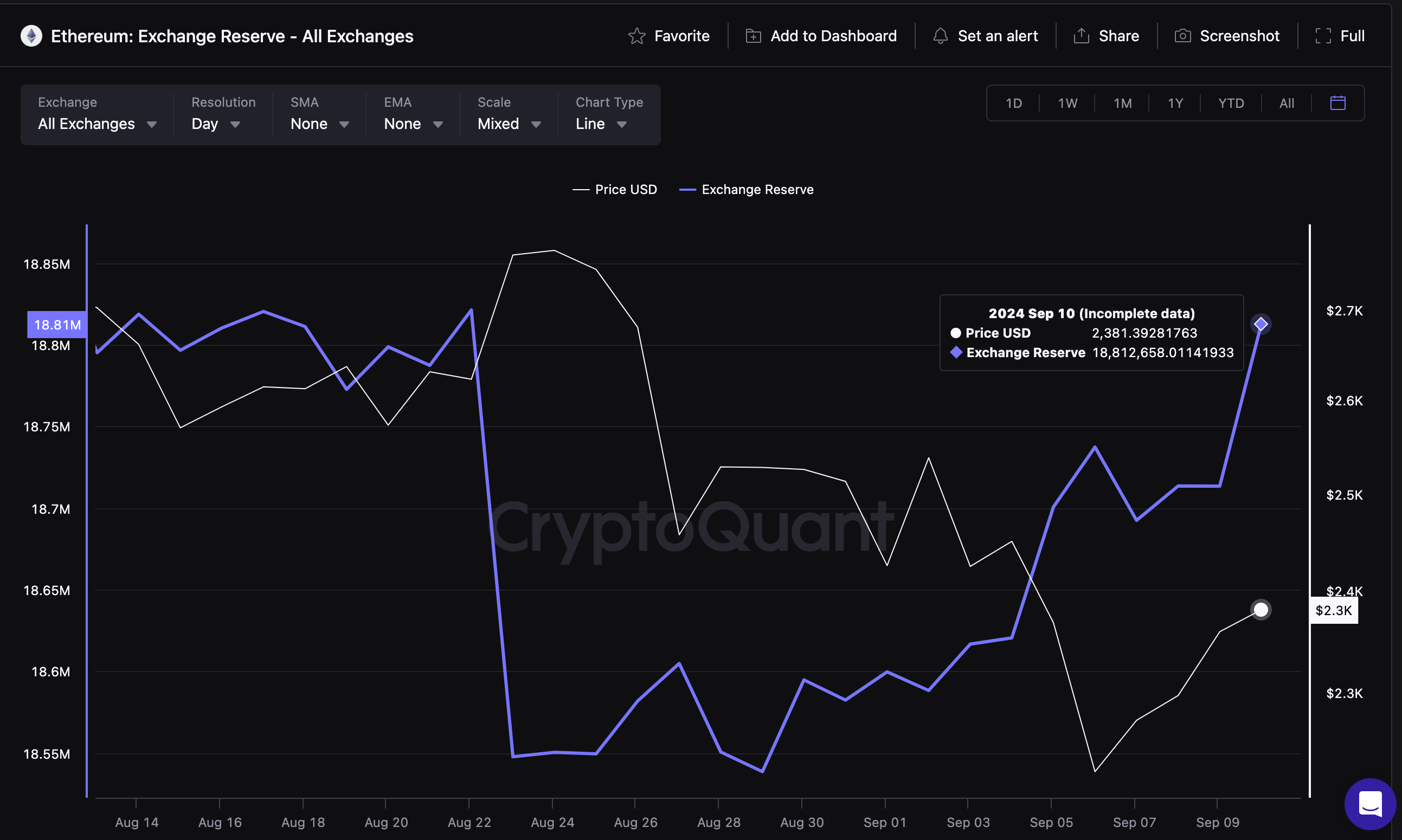Click the calendar date picker icon
This screenshot has height=840, width=1402.
pyautogui.click(x=1338, y=102)
